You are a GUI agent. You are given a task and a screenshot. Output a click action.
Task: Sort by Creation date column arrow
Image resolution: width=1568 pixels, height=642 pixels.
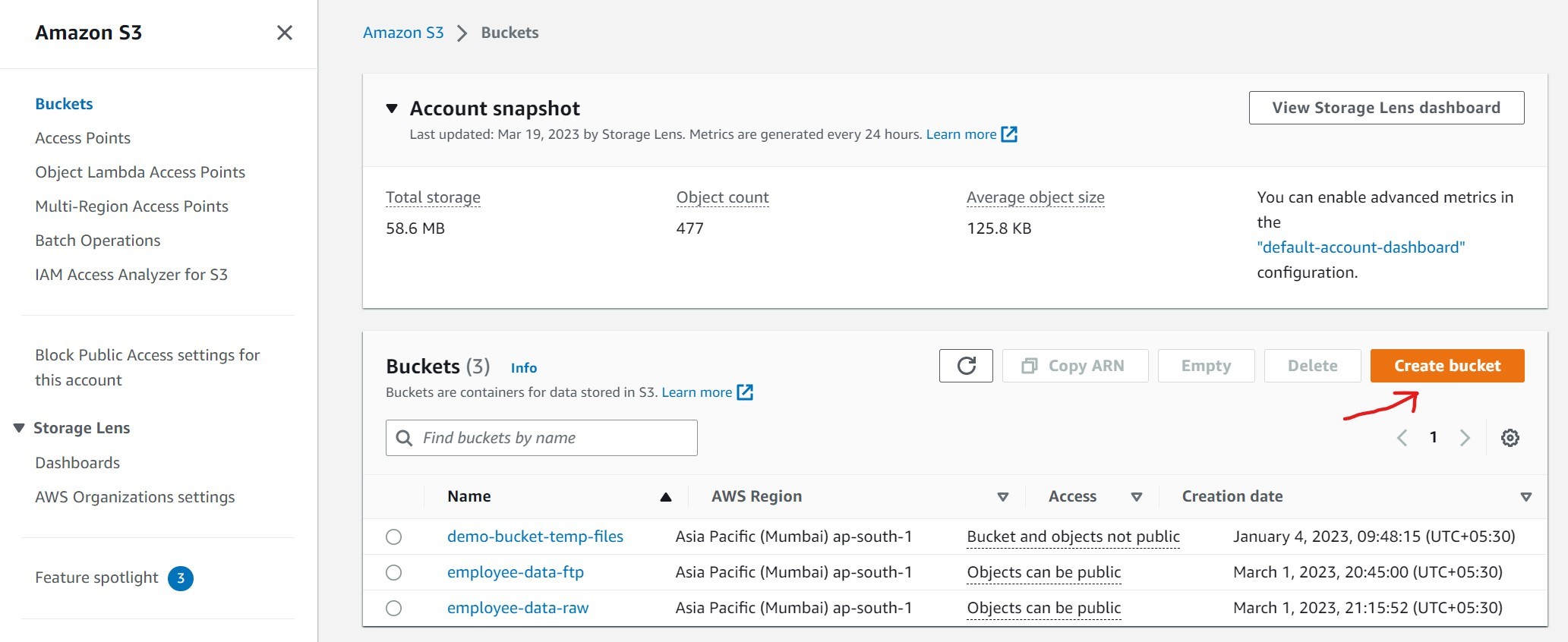pos(1526,497)
